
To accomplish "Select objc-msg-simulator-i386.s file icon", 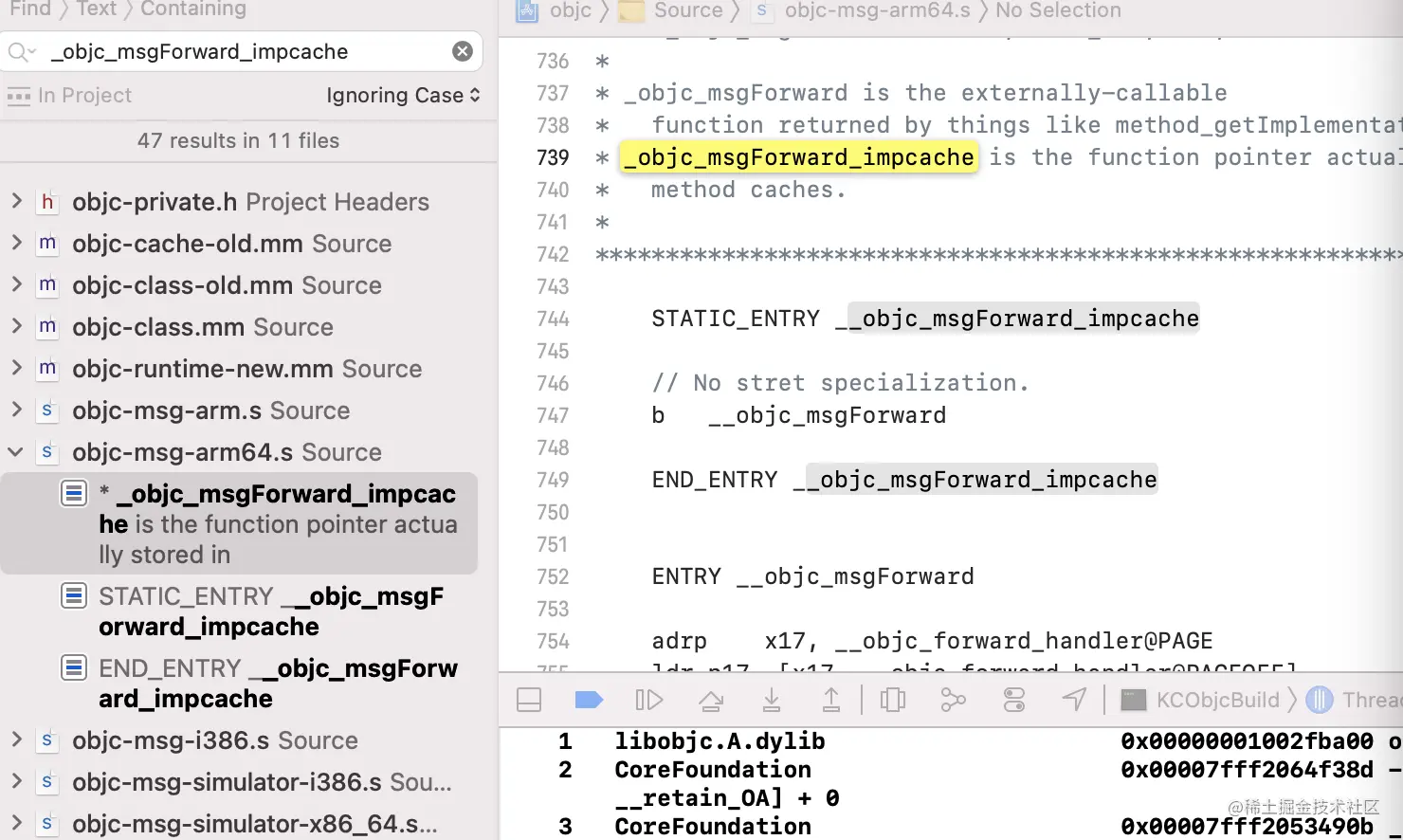I will click(x=47, y=782).
